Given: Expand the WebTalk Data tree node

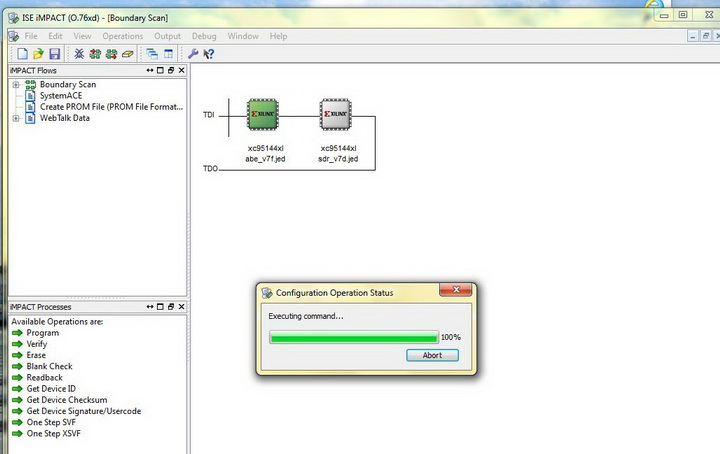Looking at the screenshot, I should 16,118.
